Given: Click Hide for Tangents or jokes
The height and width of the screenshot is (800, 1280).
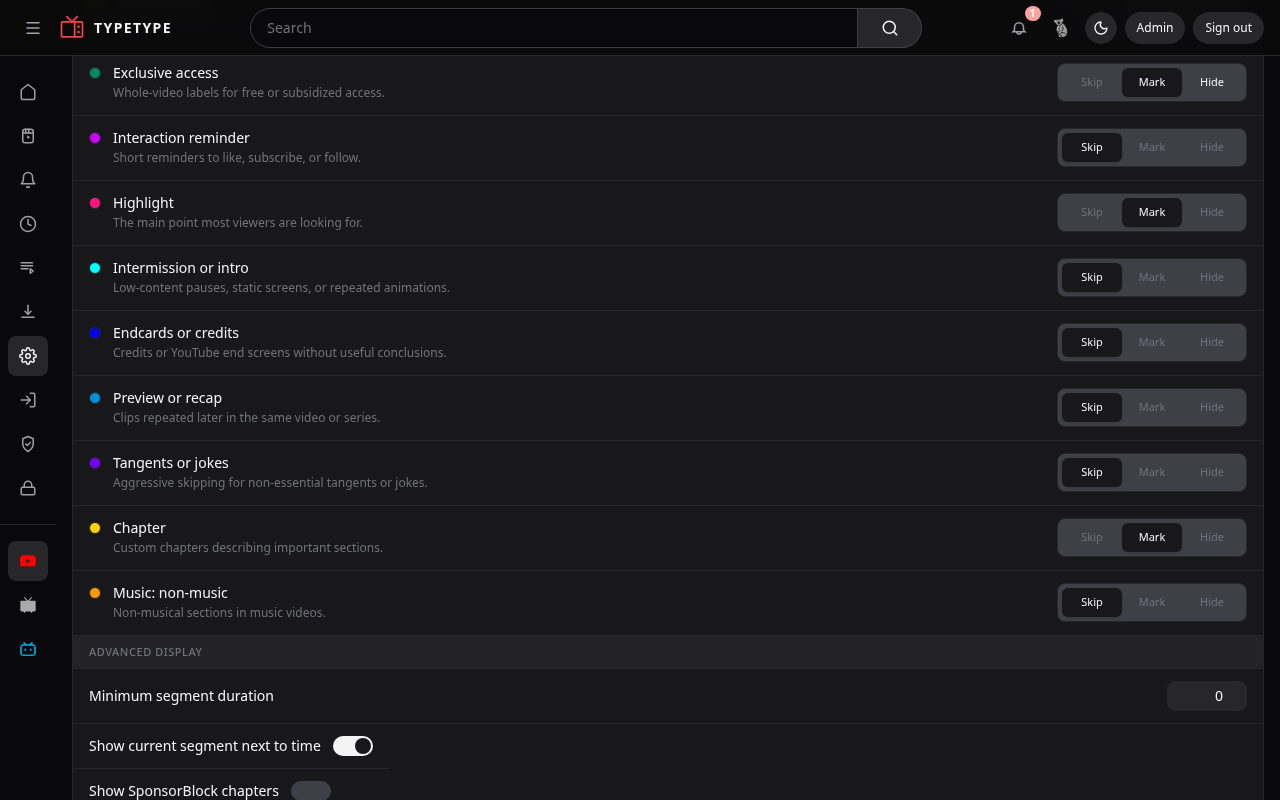Looking at the screenshot, I should (1212, 472).
